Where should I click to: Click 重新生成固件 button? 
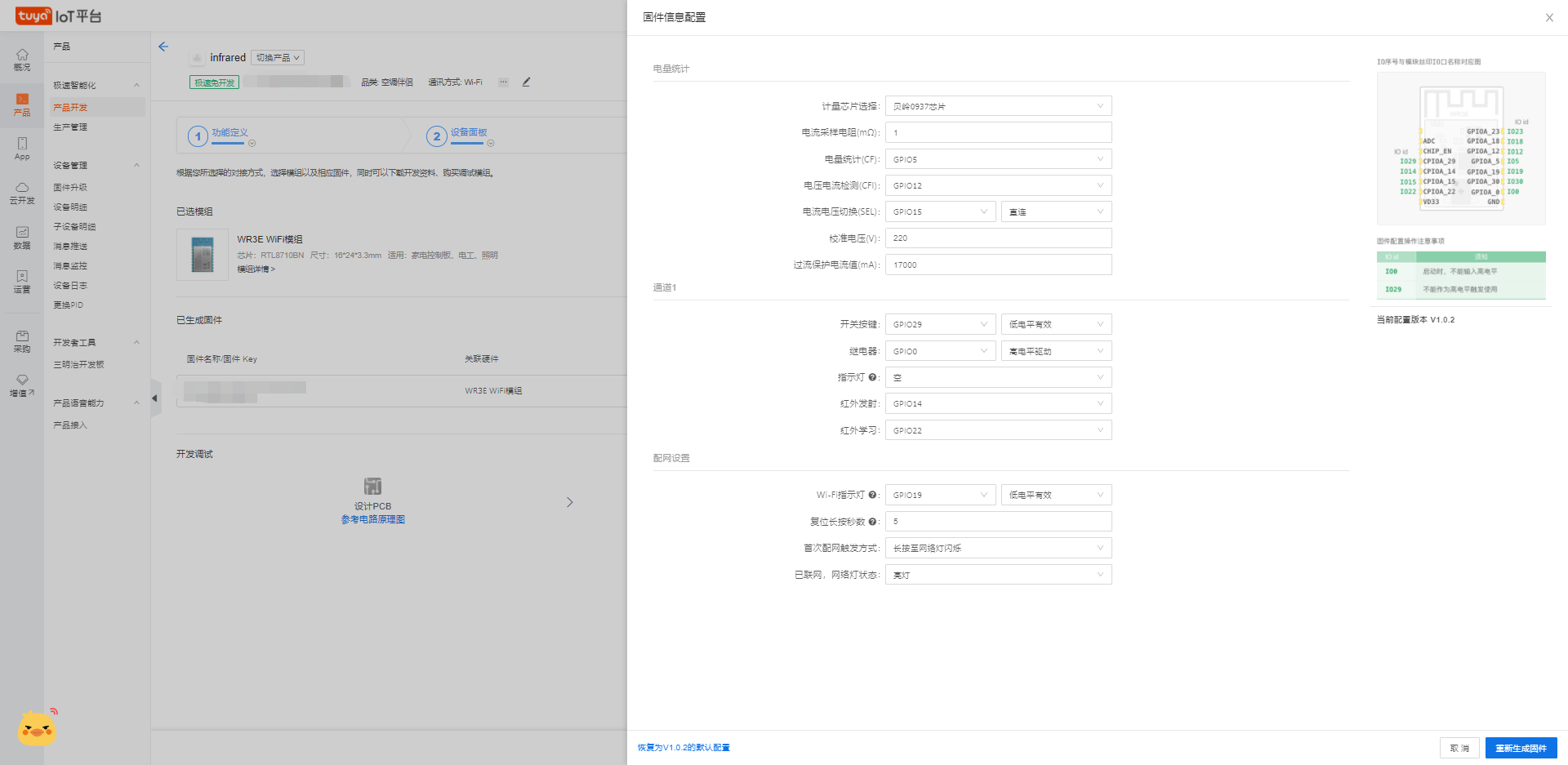tap(1521, 748)
